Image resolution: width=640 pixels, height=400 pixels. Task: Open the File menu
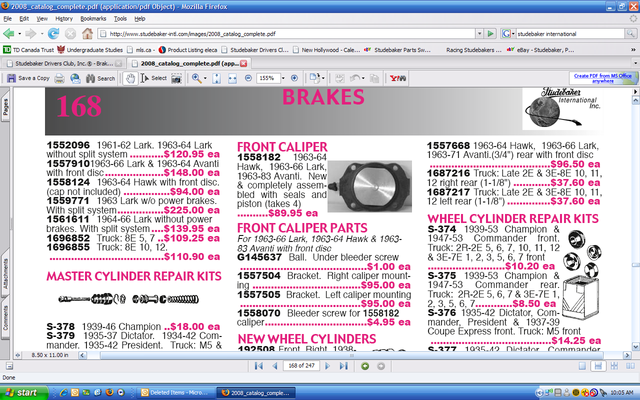[x=7, y=19]
